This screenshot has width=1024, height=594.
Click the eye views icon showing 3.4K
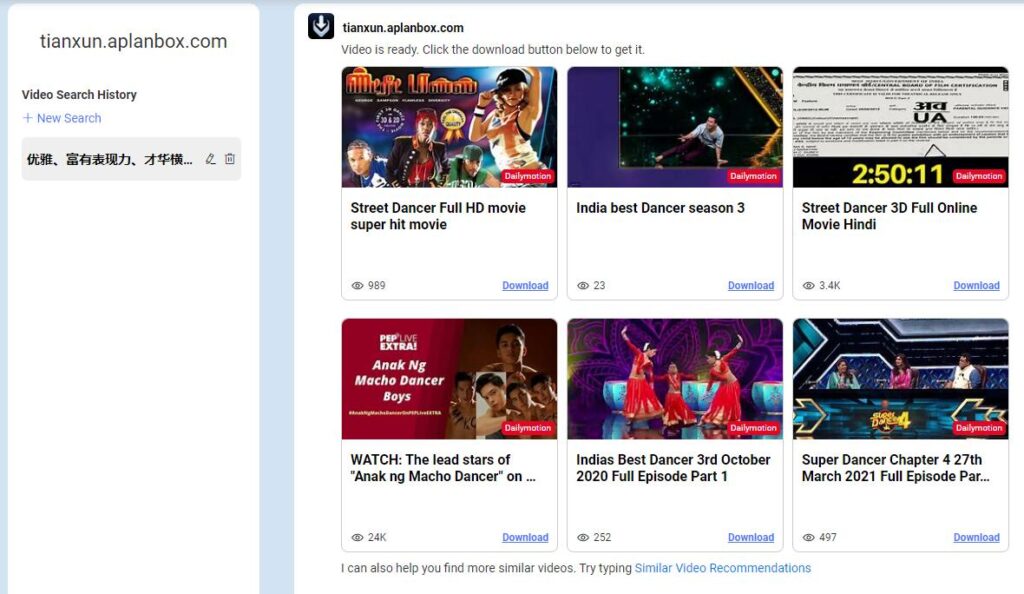pyautogui.click(x=808, y=285)
